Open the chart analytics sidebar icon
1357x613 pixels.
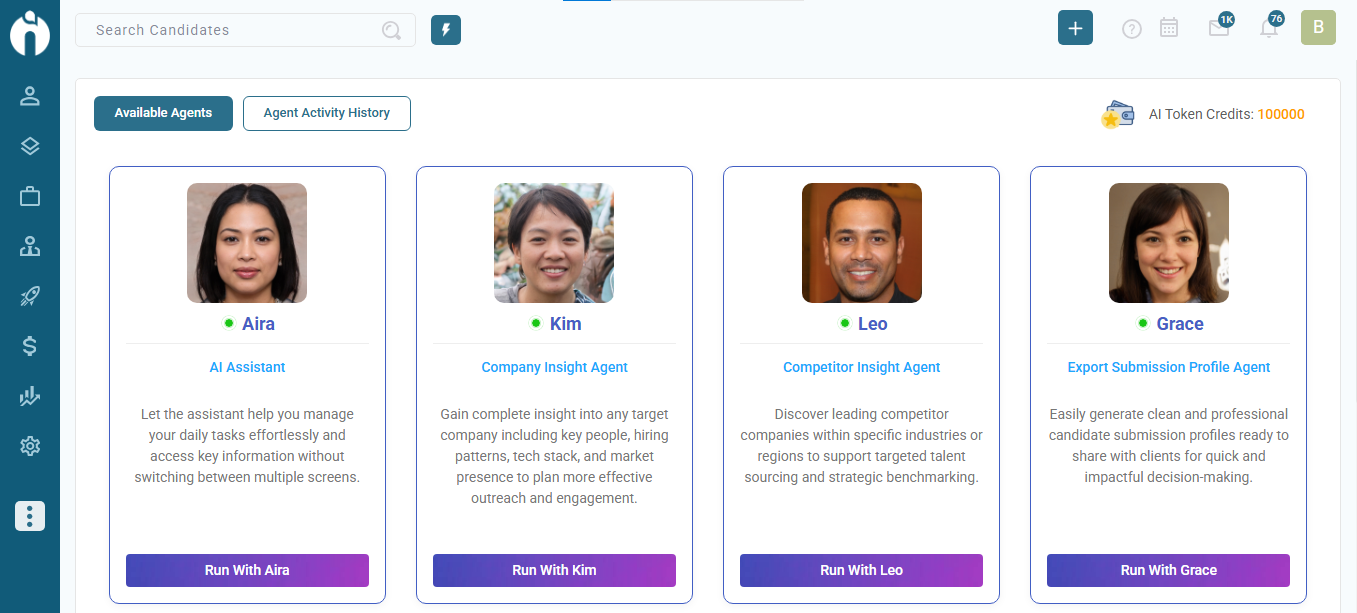(x=30, y=396)
